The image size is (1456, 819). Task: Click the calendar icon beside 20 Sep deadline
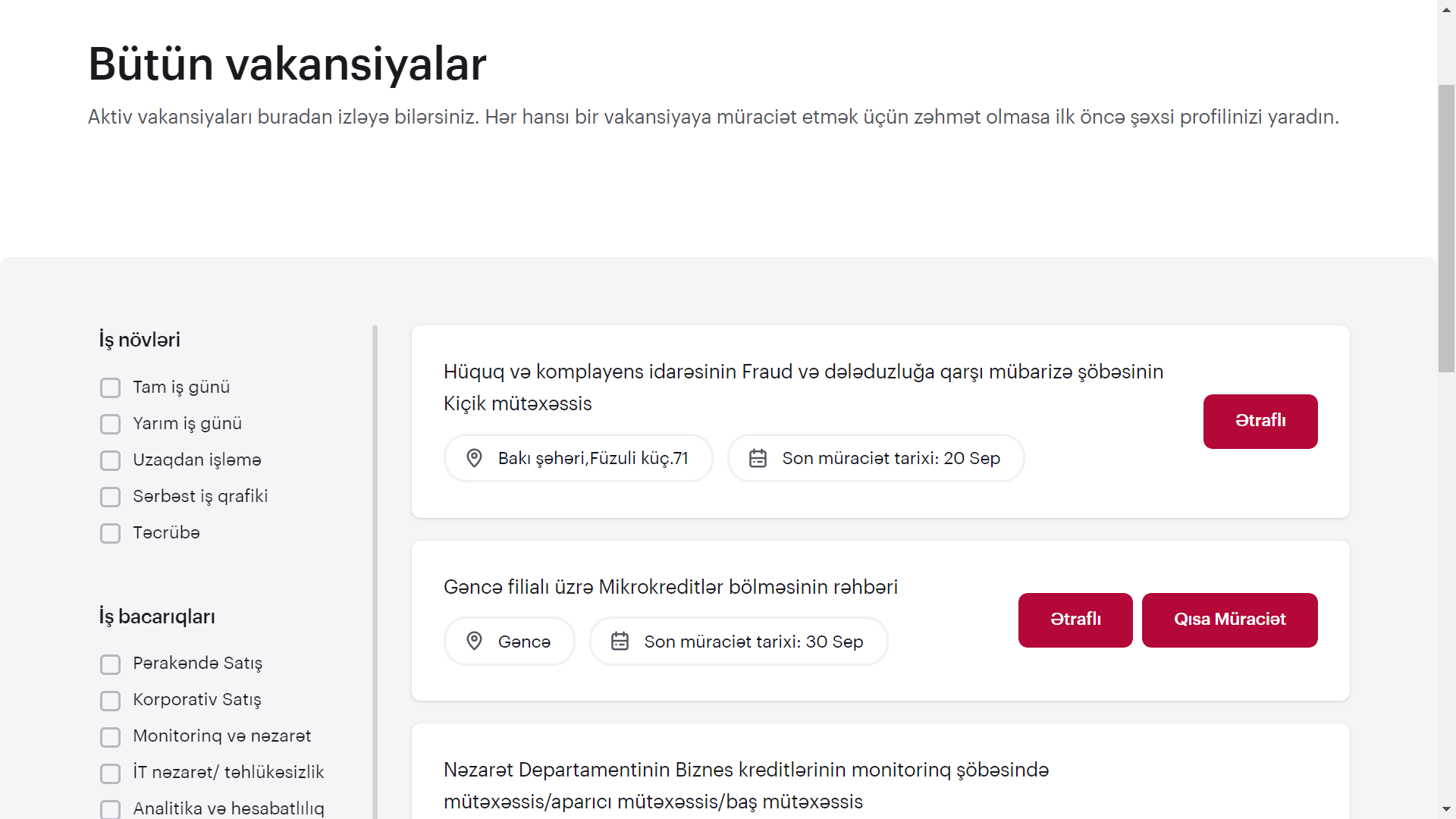(758, 458)
